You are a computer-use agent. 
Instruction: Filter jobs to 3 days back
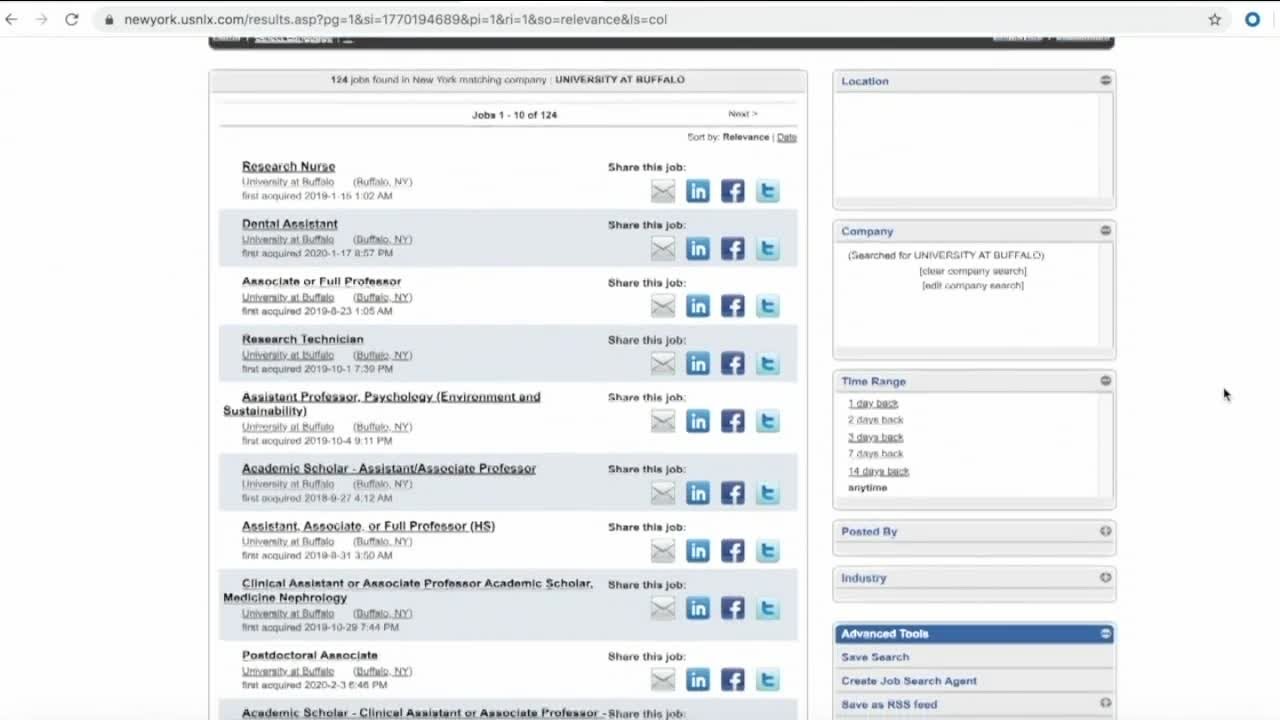876,437
